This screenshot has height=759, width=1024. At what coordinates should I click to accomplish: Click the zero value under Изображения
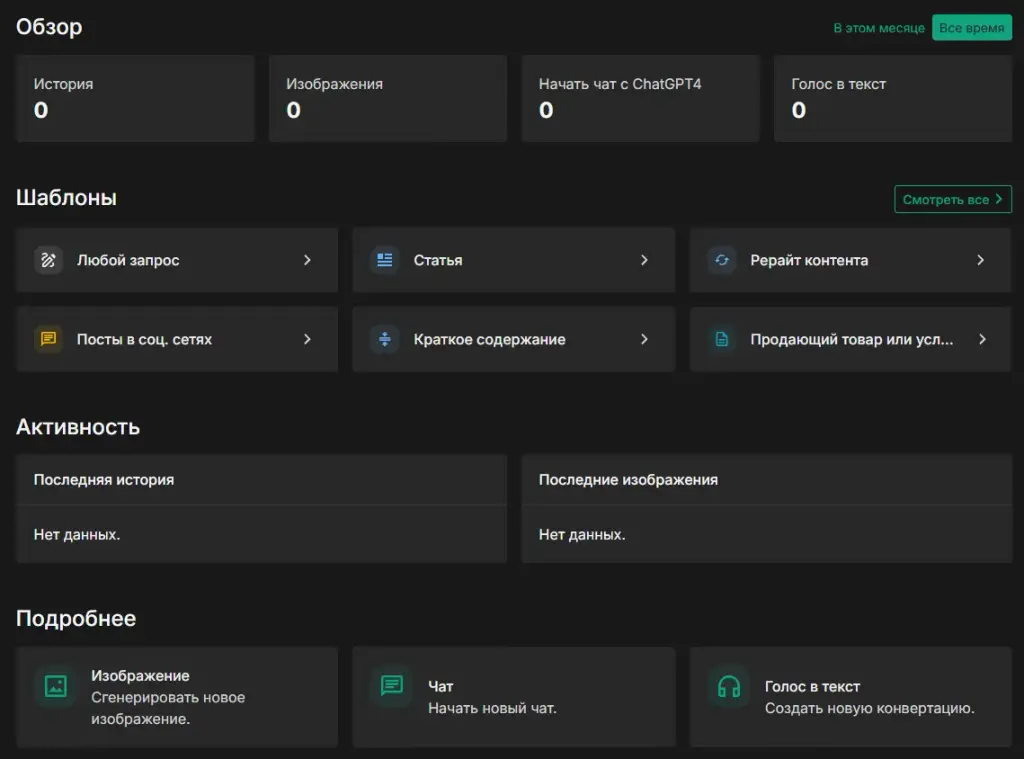click(x=294, y=110)
